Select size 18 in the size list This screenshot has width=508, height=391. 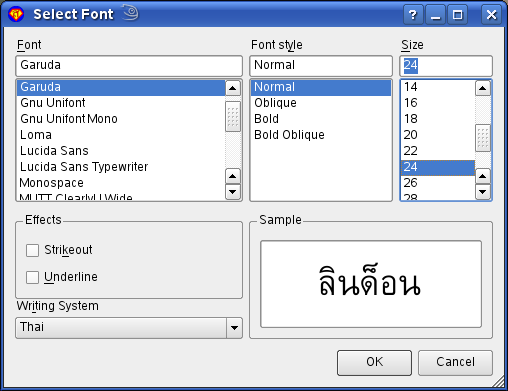tap(438, 119)
